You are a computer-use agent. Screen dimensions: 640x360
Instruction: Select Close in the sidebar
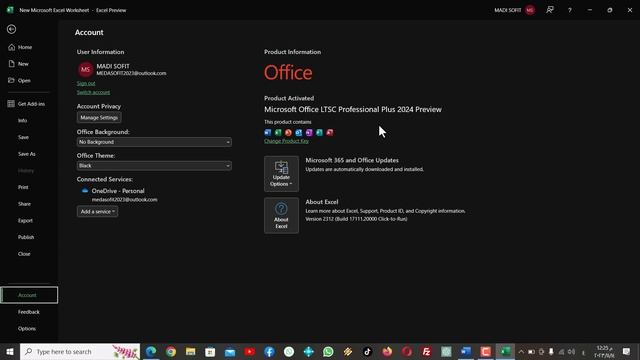[x=24, y=254]
